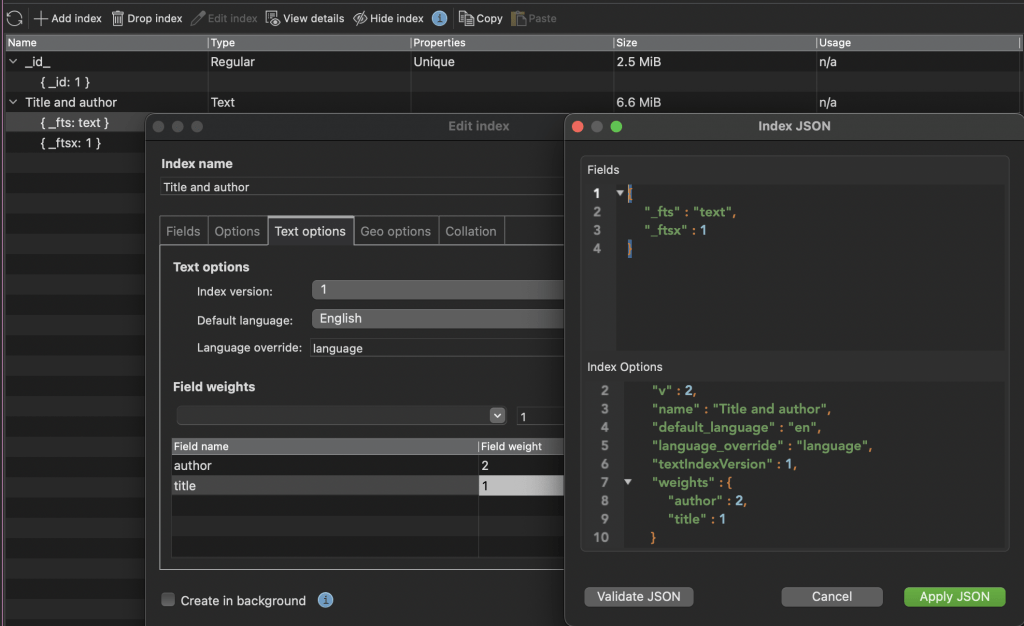Drop the selected index
The image size is (1024, 626).
click(x=146, y=17)
